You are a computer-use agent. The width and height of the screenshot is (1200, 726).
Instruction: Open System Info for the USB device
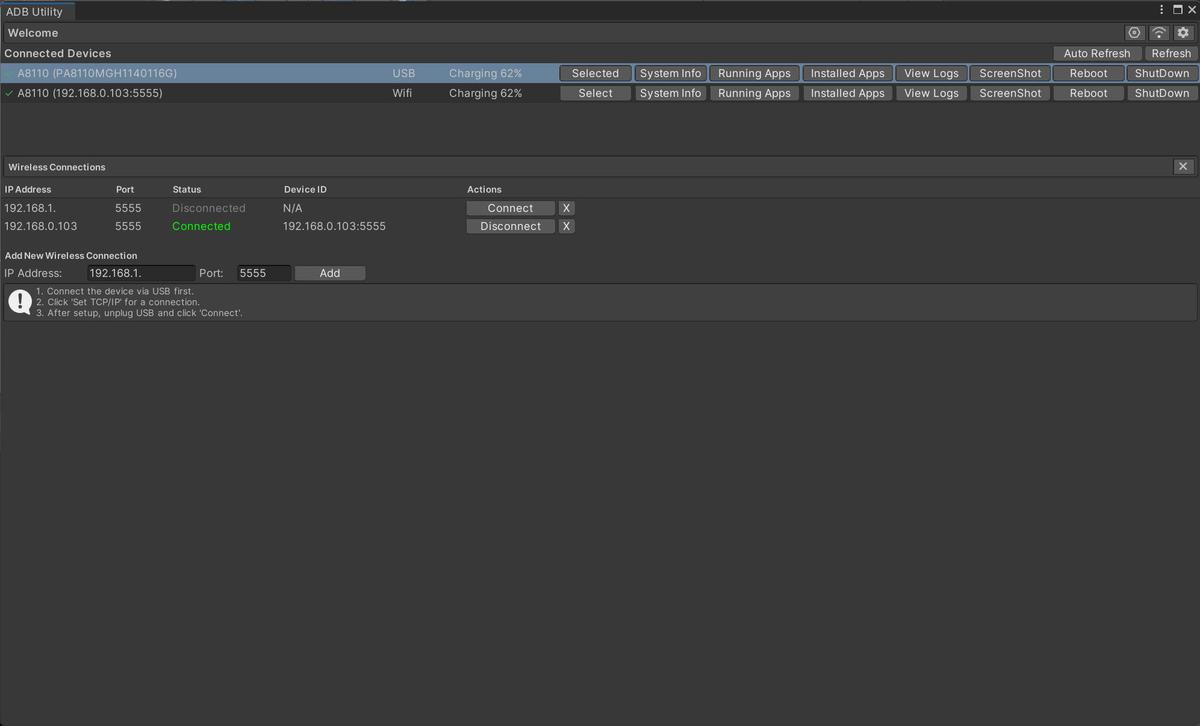[670, 73]
